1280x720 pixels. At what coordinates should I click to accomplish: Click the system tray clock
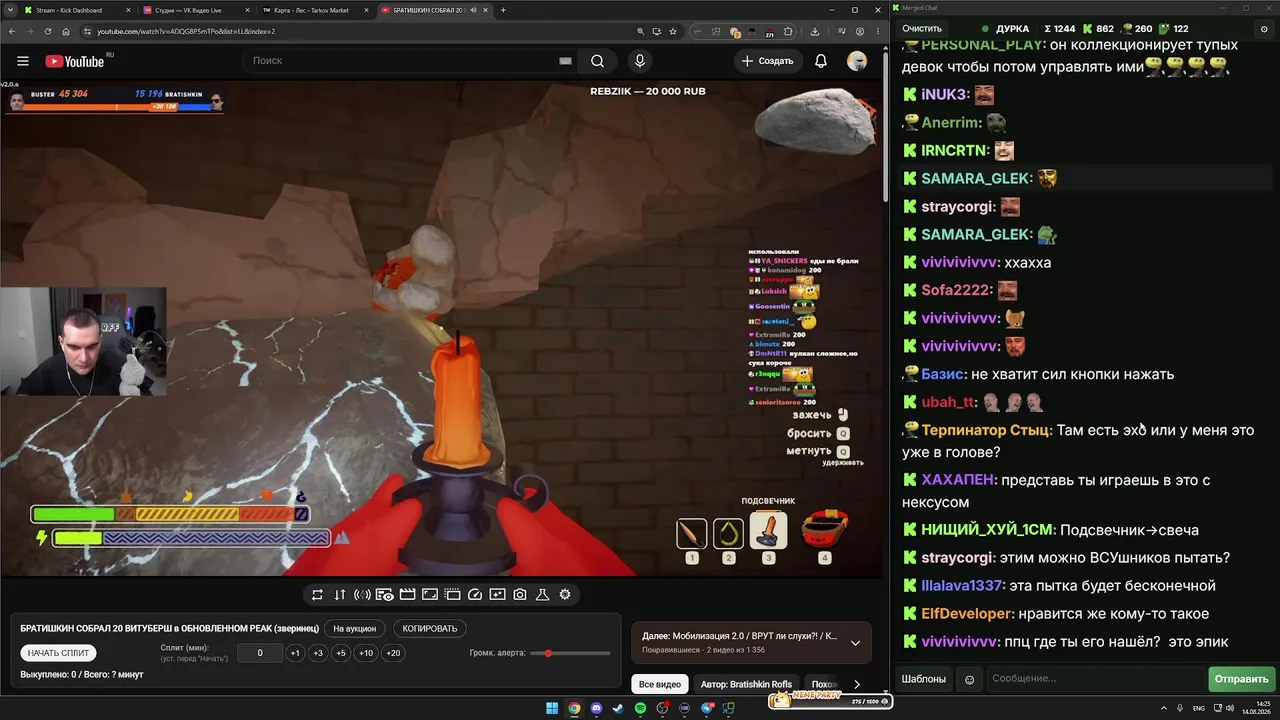click(1256, 709)
